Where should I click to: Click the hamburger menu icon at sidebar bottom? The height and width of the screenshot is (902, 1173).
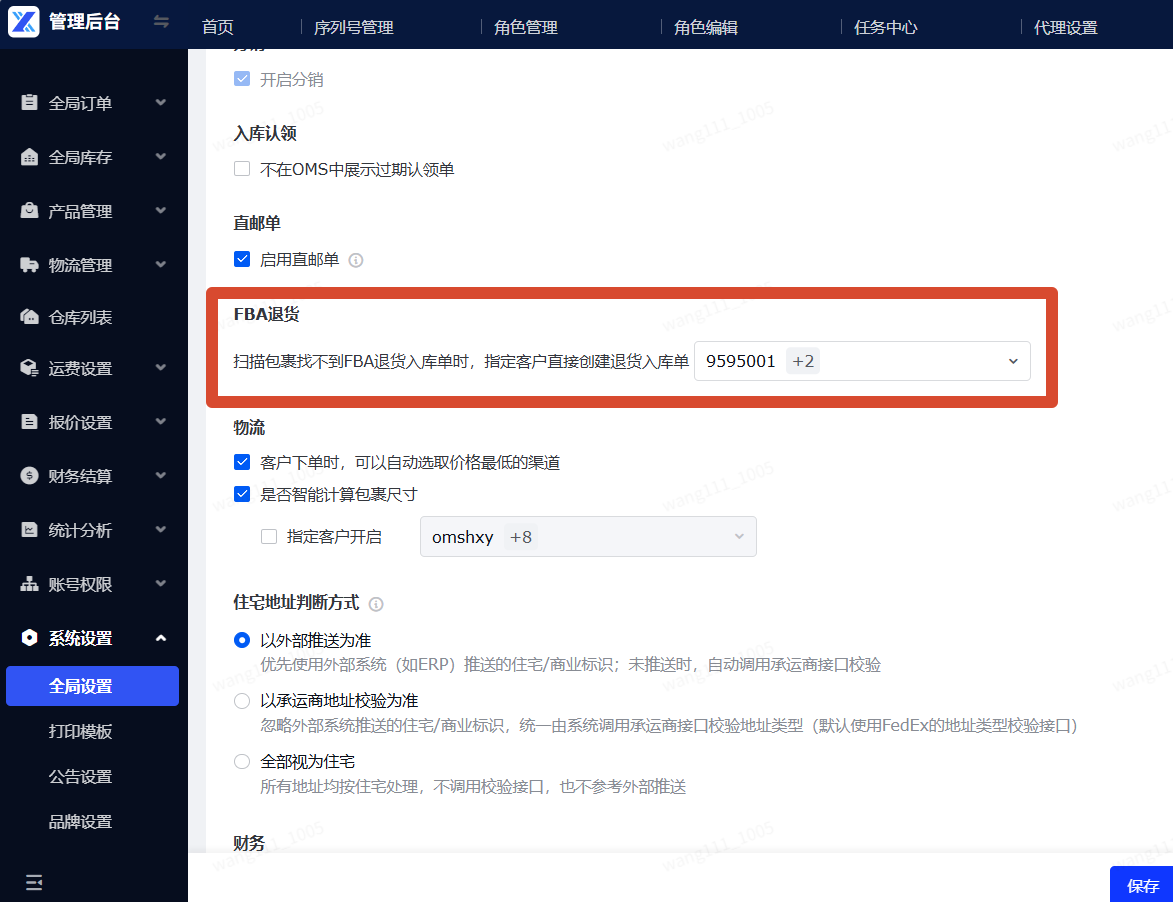34,883
